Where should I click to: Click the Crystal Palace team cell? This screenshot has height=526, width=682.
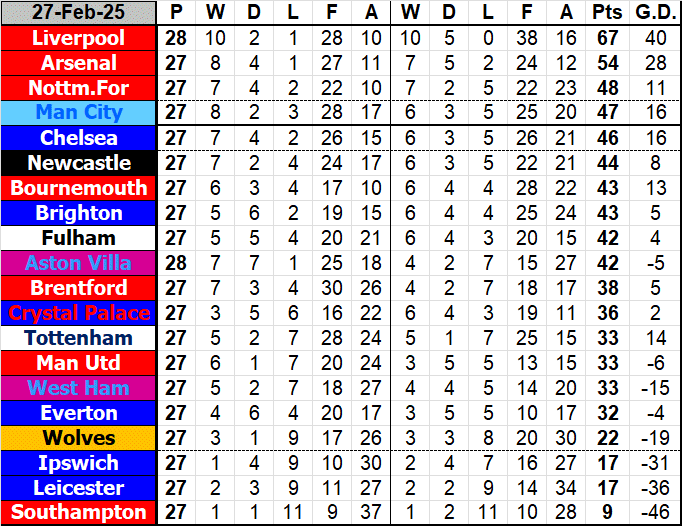point(79,313)
